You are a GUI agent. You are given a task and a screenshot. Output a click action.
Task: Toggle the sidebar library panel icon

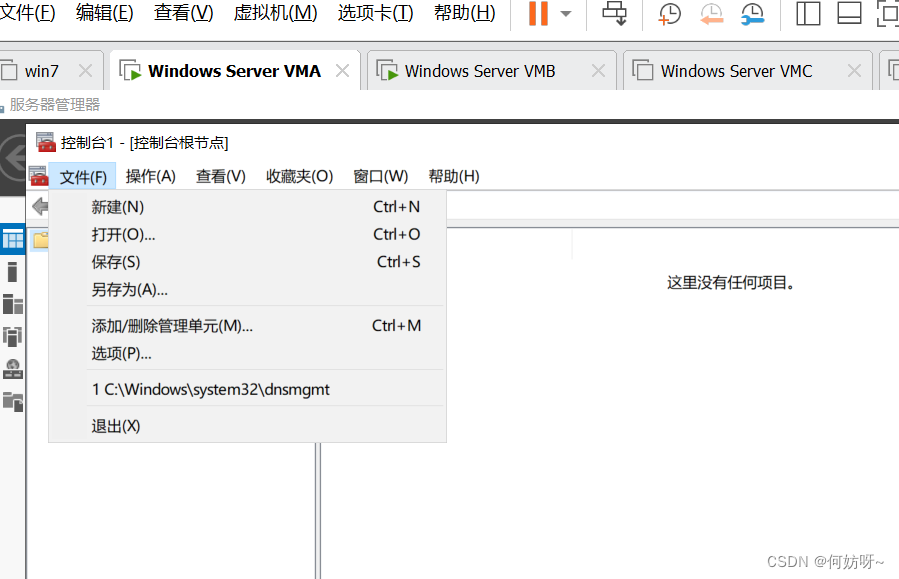pyautogui.click(x=808, y=13)
